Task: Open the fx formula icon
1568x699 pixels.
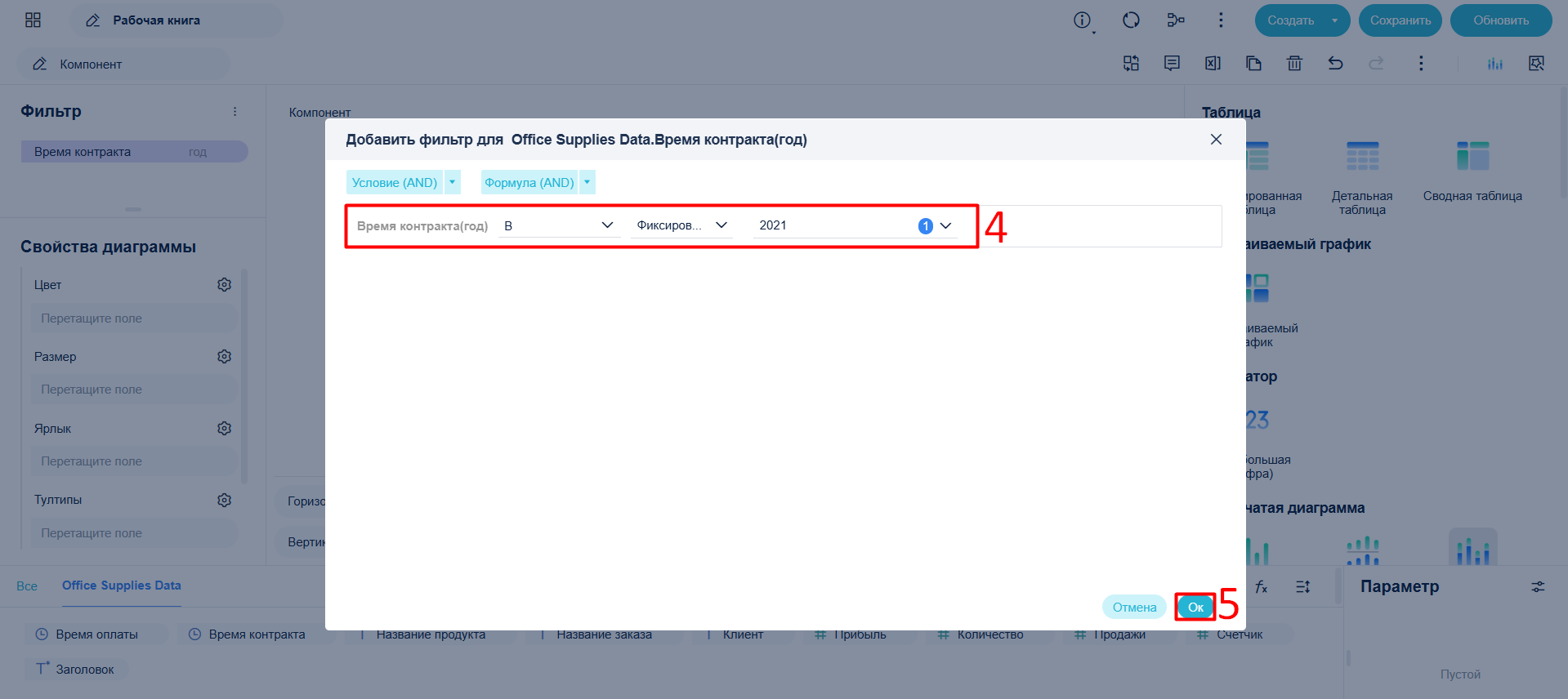Action: point(1262,587)
